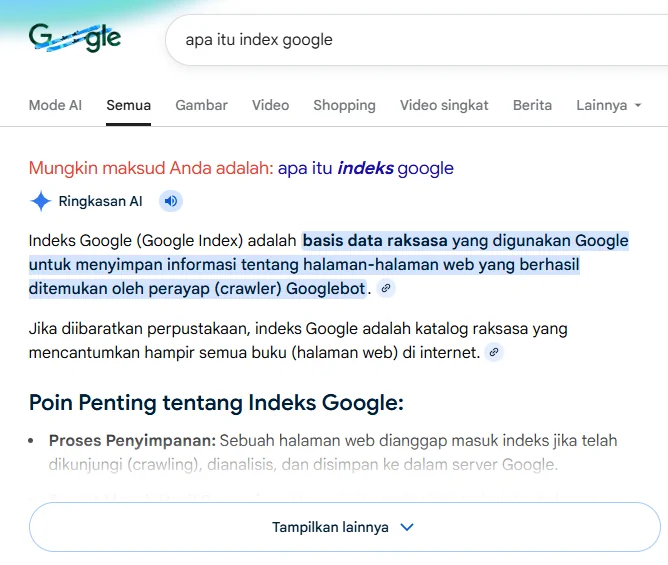Switch to the Gambar tab

[202, 105]
